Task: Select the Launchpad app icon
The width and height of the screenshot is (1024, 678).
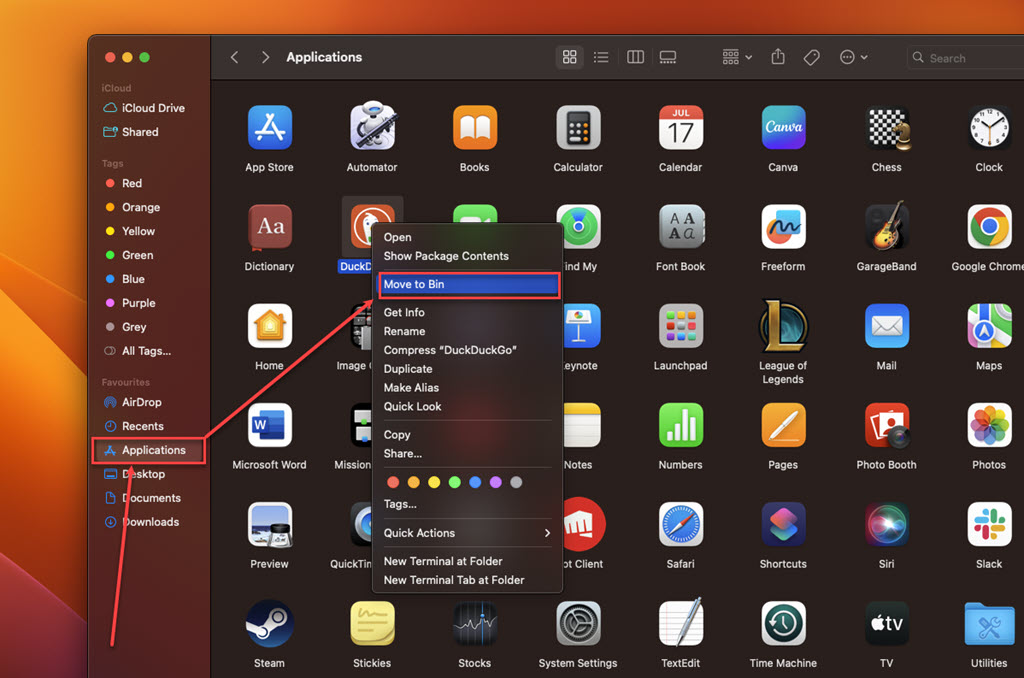Action: point(680,326)
